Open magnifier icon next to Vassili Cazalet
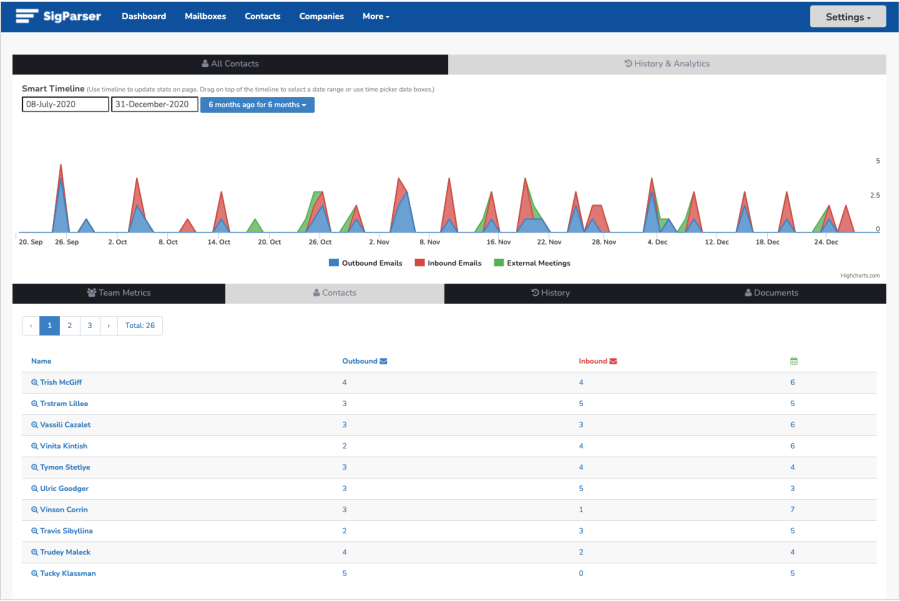900x601 pixels. pos(34,425)
